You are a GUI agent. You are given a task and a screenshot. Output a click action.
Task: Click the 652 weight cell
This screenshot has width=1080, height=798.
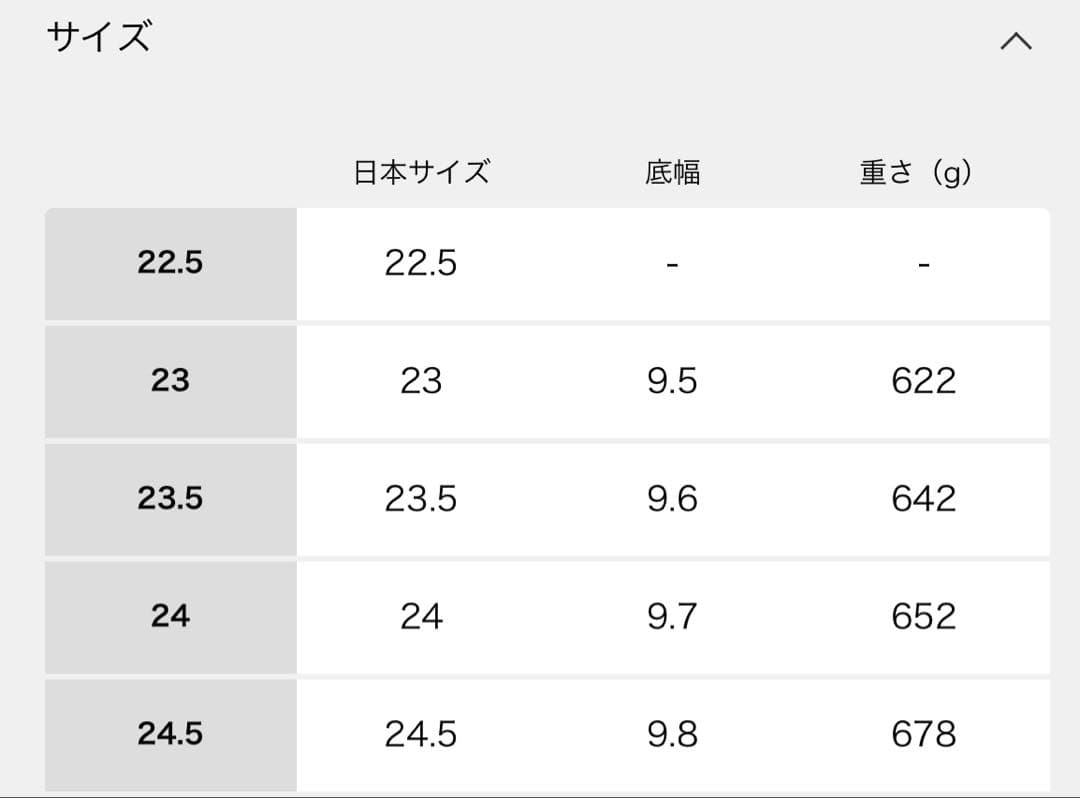(923, 616)
